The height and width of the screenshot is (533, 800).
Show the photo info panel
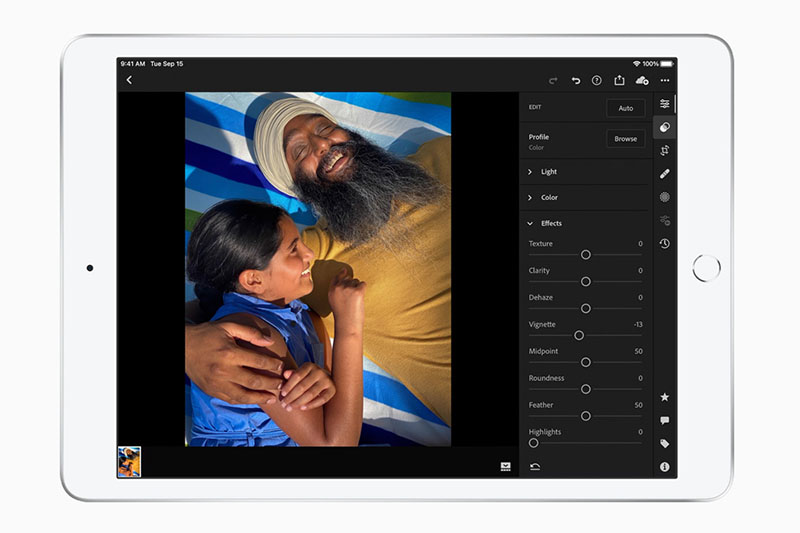tap(665, 467)
